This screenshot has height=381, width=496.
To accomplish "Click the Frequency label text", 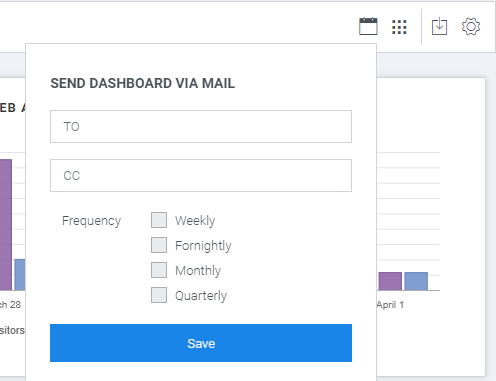I will coord(91,221).
